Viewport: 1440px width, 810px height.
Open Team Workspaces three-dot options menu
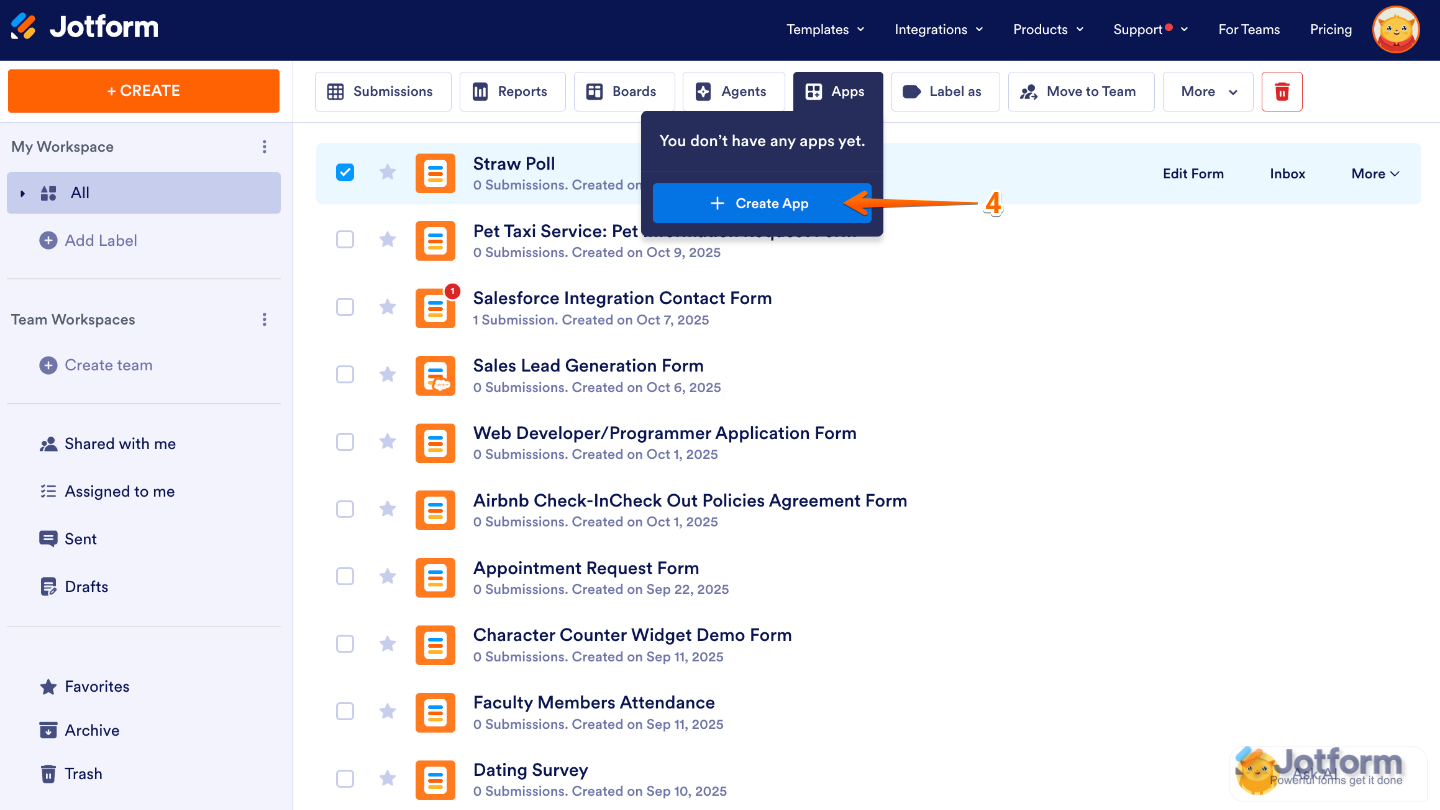[x=264, y=320]
